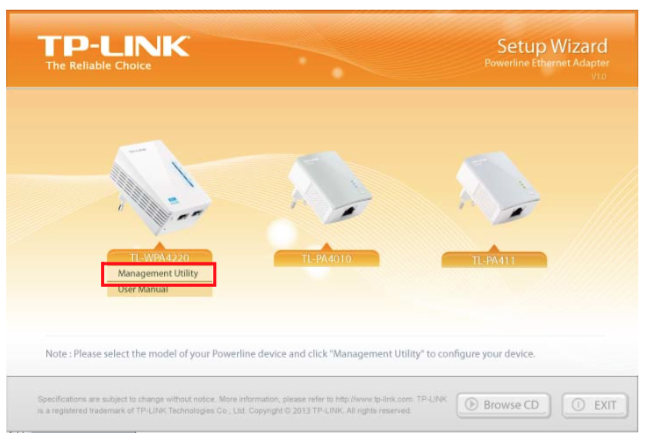
Task: Click the Browse CD button
Action: (x=503, y=405)
